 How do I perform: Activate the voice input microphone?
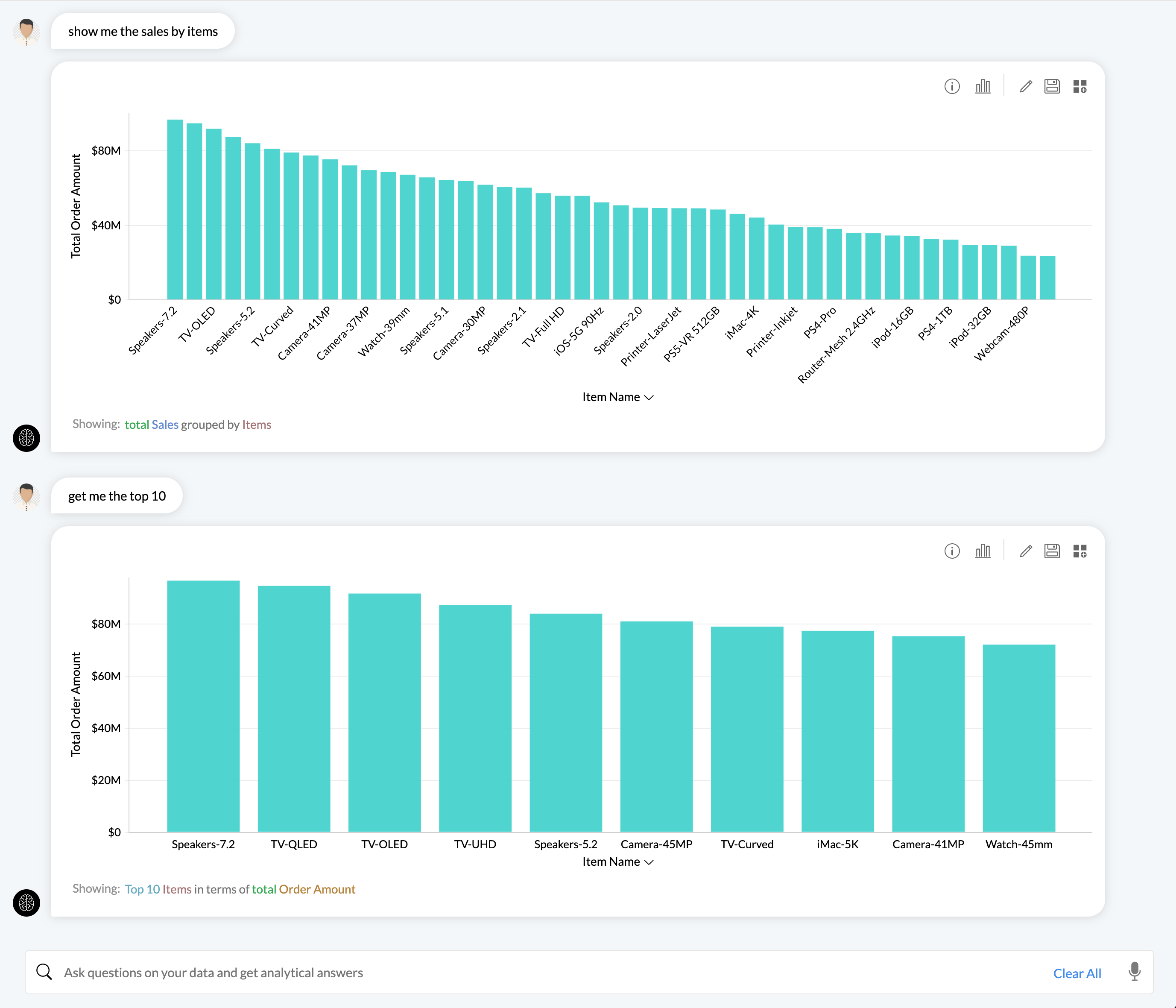[1135, 972]
